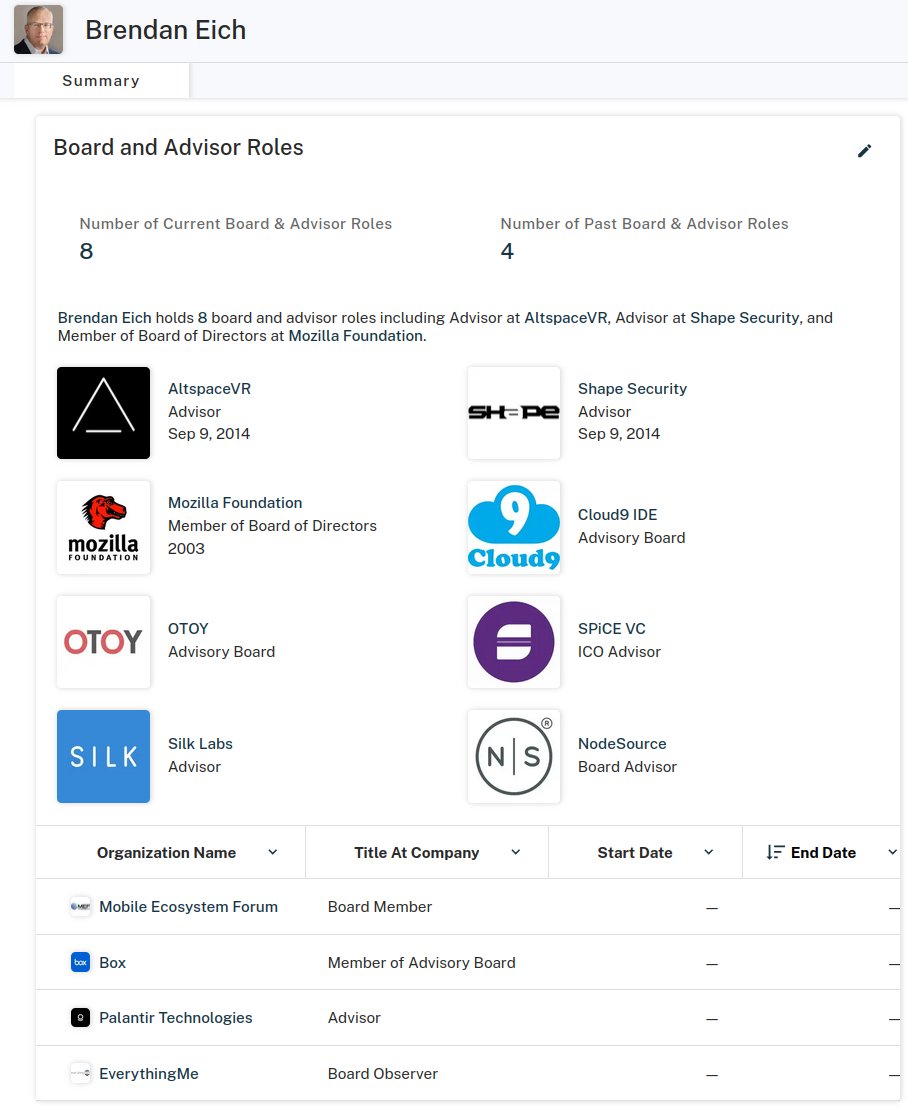
Task: Click the Box organization link
Action: [112, 963]
